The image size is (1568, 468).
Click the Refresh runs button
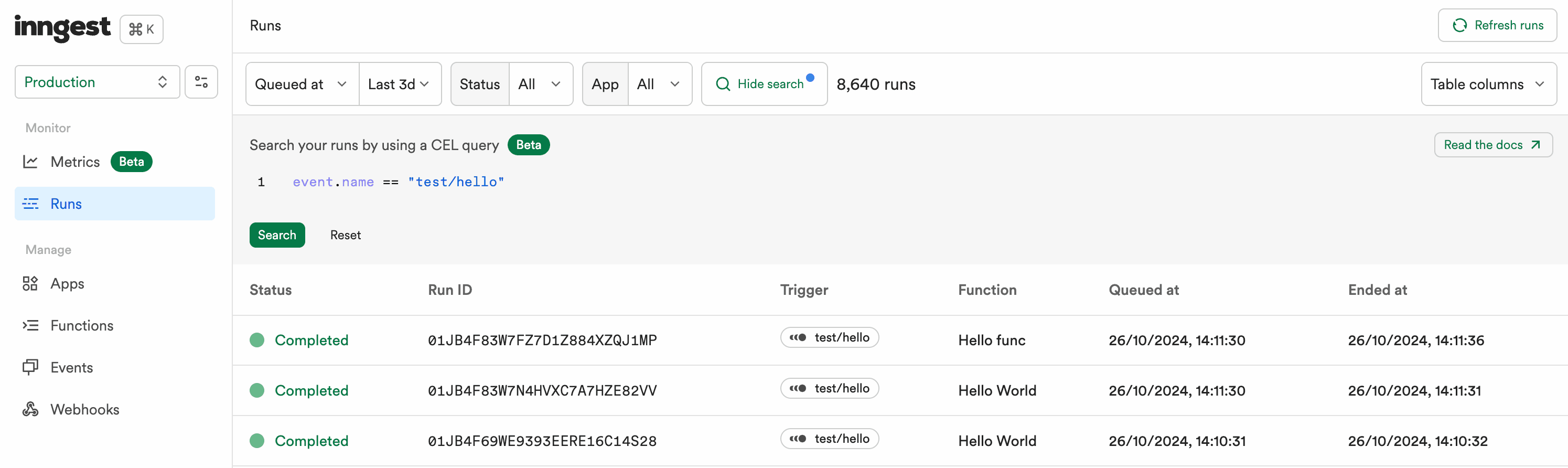(1497, 25)
